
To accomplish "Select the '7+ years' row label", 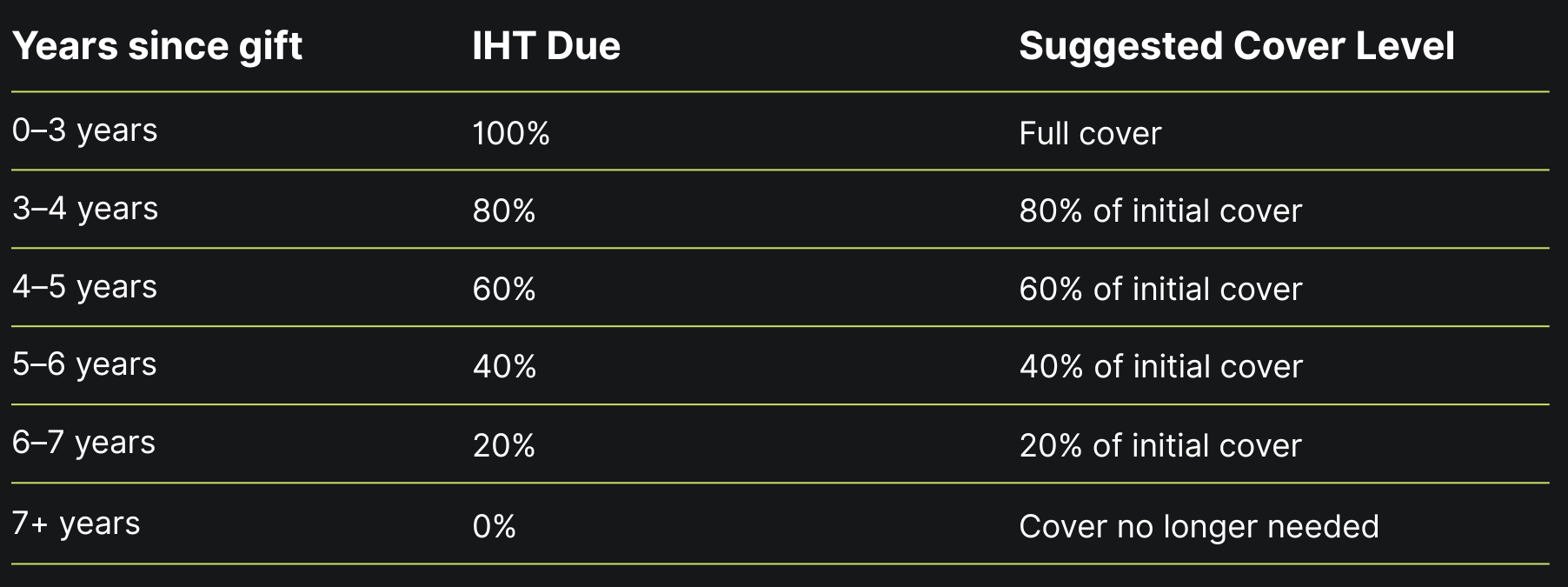I will tap(76, 524).
